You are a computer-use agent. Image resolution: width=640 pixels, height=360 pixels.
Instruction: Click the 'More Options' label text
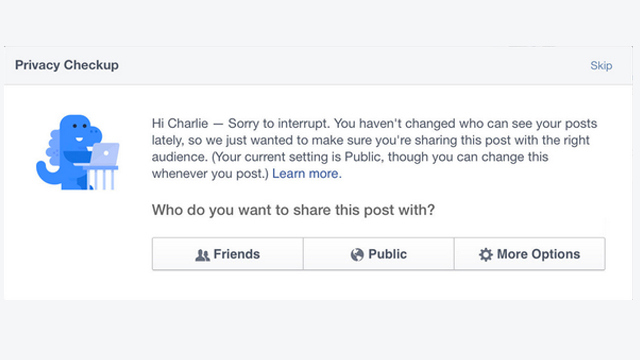coord(538,254)
